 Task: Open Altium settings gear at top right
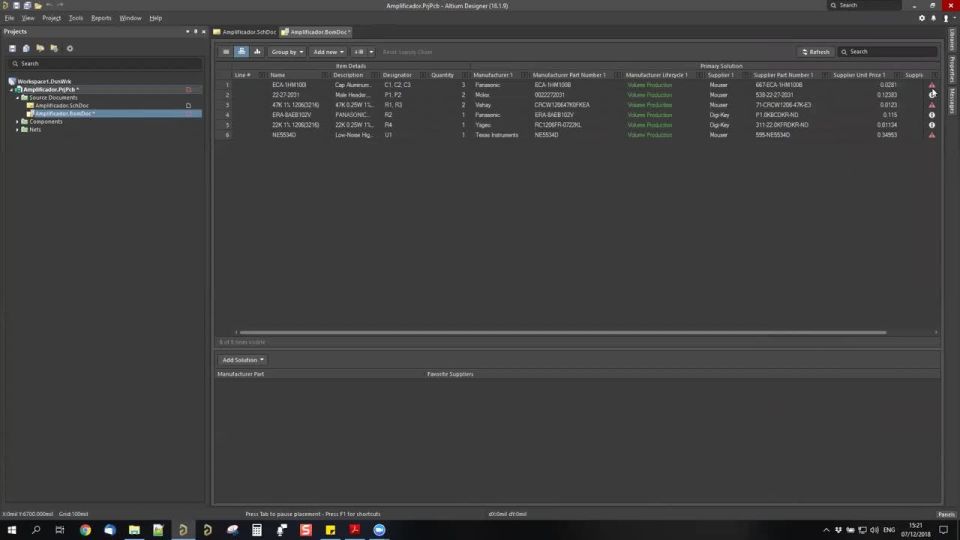click(922, 18)
